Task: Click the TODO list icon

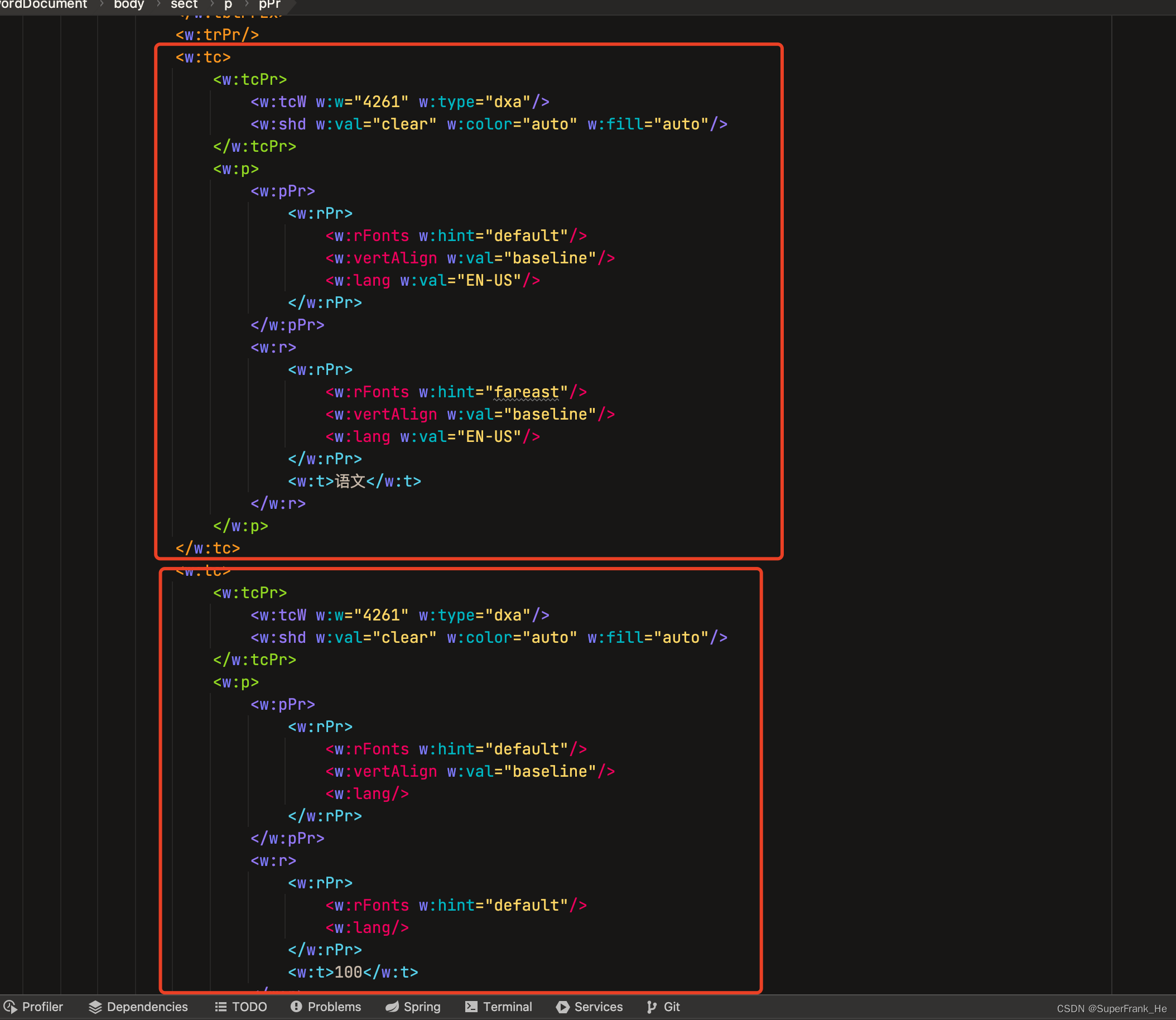Action: (x=221, y=1007)
